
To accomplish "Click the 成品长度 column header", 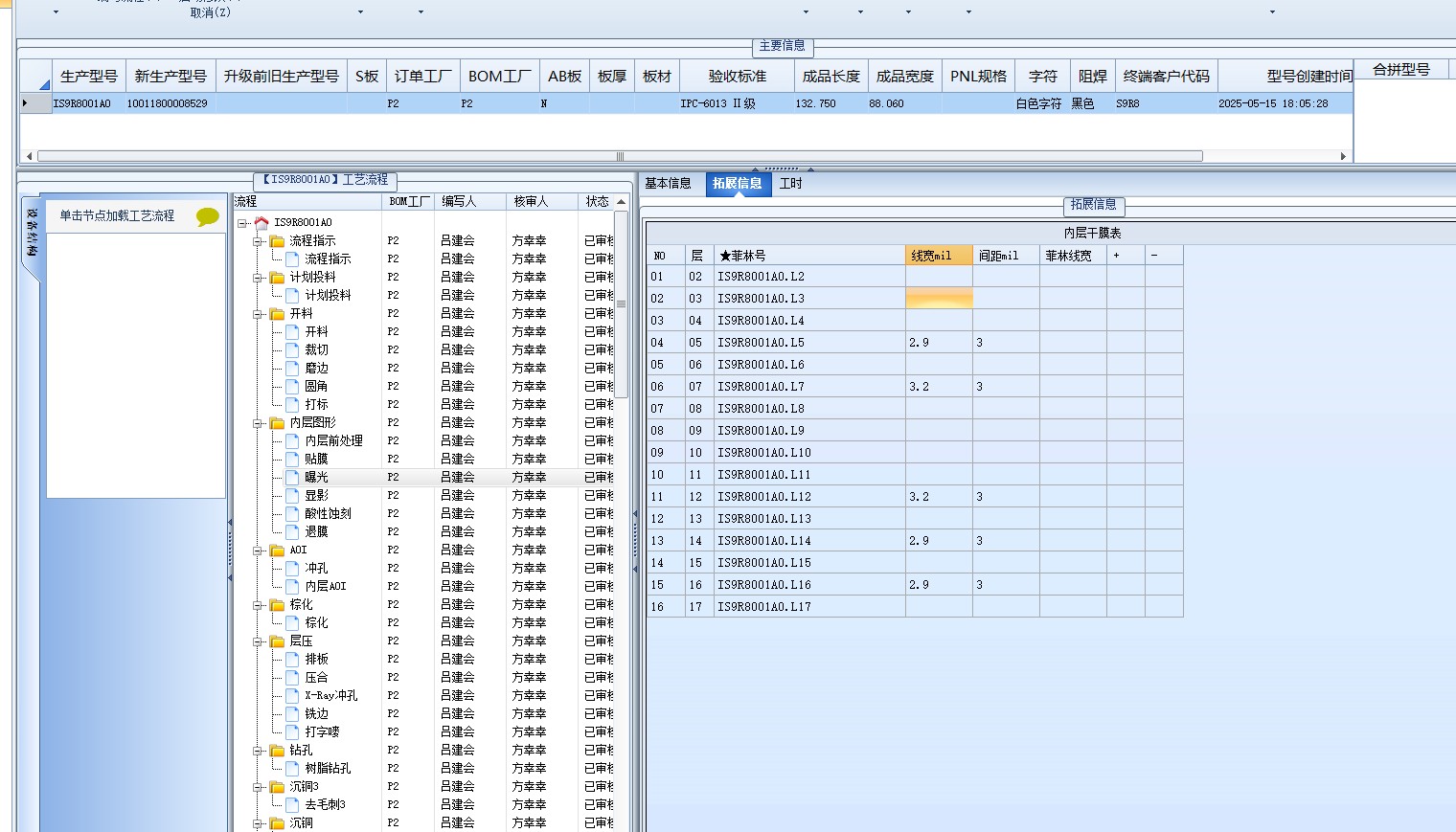I will pos(831,77).
